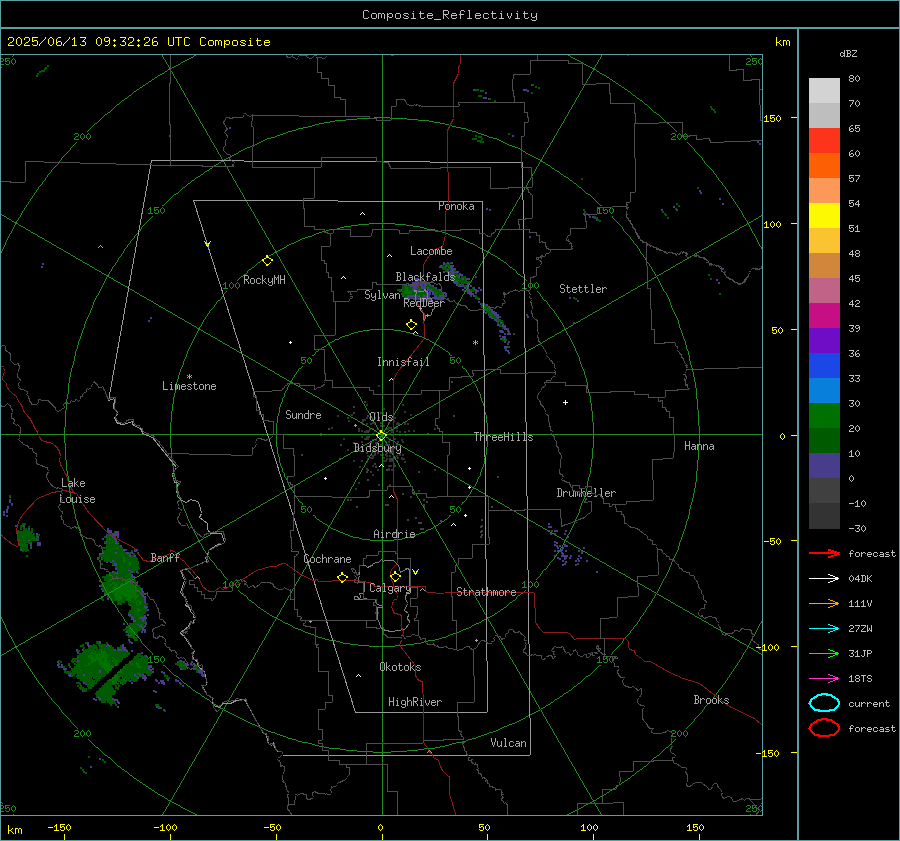
Task: Click the Hanna town label
Action: click(699, 446)
